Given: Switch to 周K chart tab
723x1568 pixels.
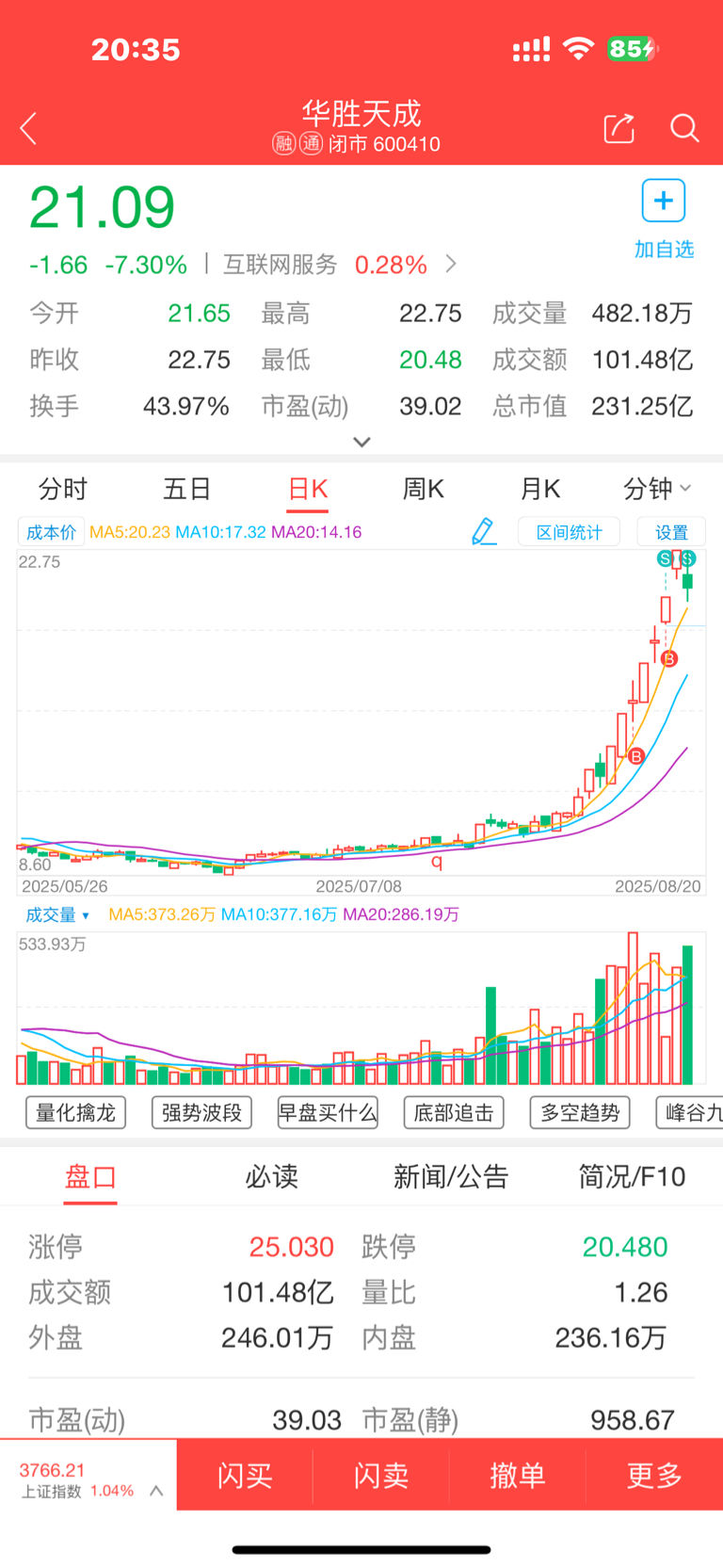Looking at the screenshot, I should click(423, 489).
